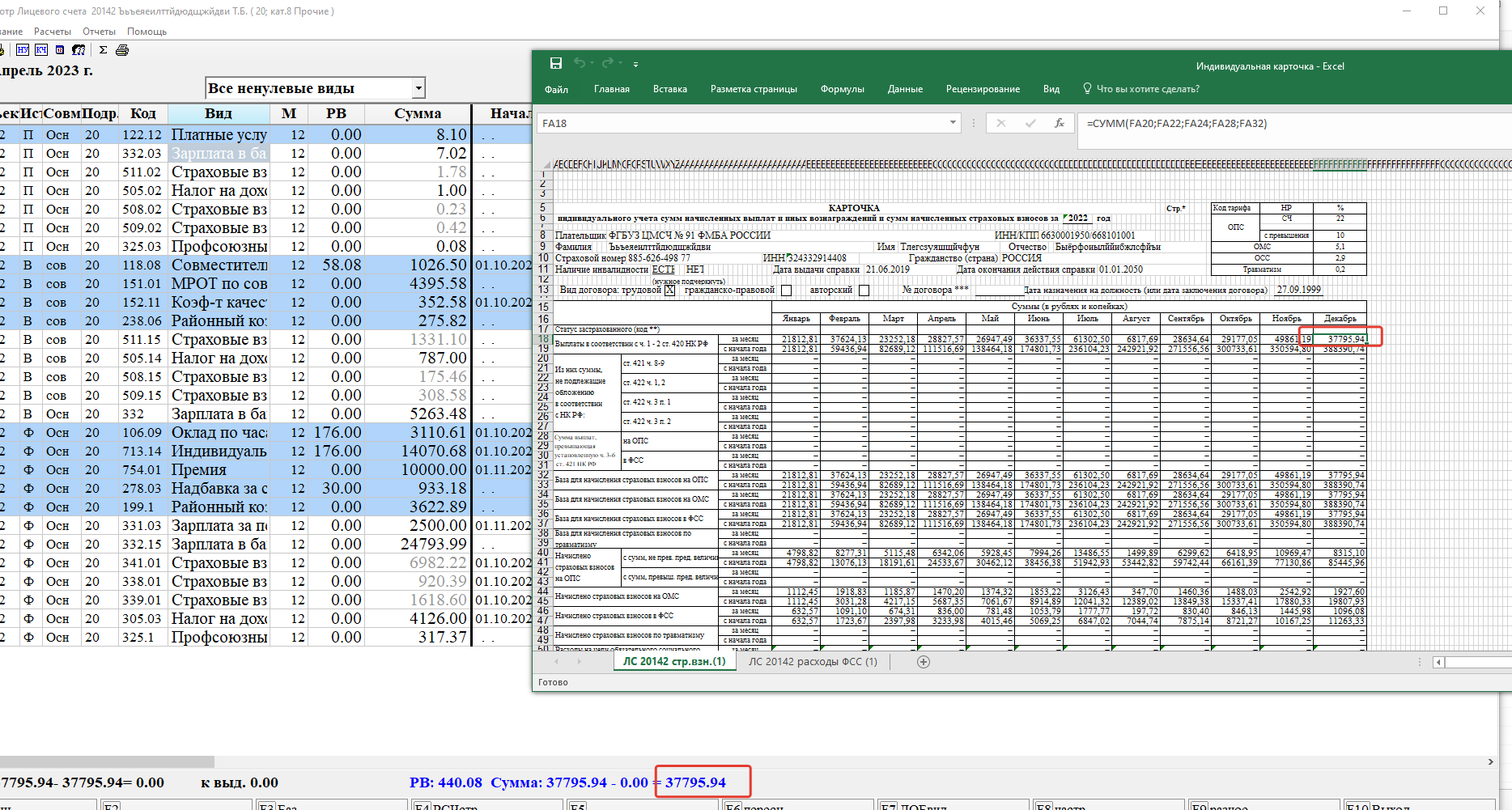Select the 'МРОТ по сов' row
Viewport: 1512px width, 810px height.
(265, 284)
